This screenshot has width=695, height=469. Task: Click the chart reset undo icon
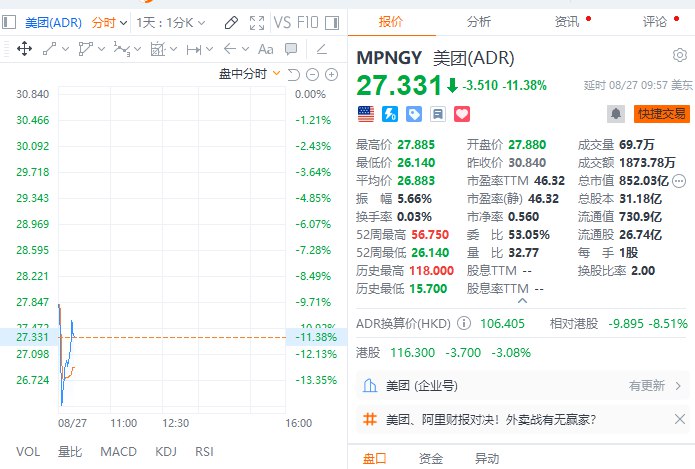click(293, 74)
